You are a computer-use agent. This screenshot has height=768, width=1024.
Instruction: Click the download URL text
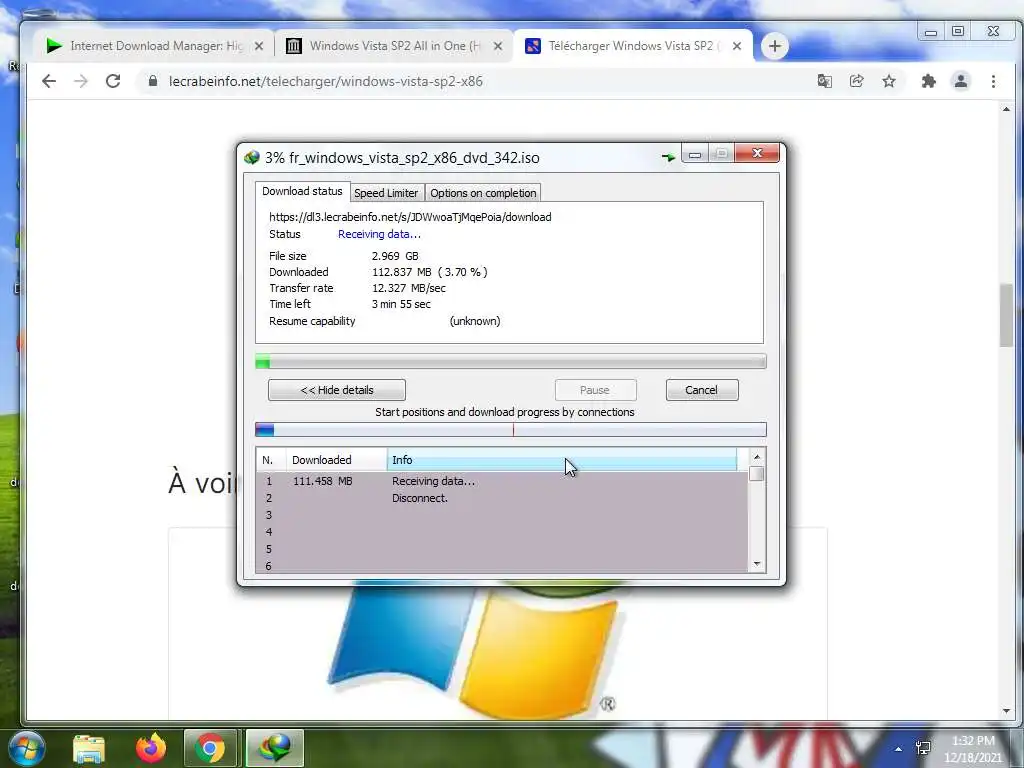(x=410, y=217)
